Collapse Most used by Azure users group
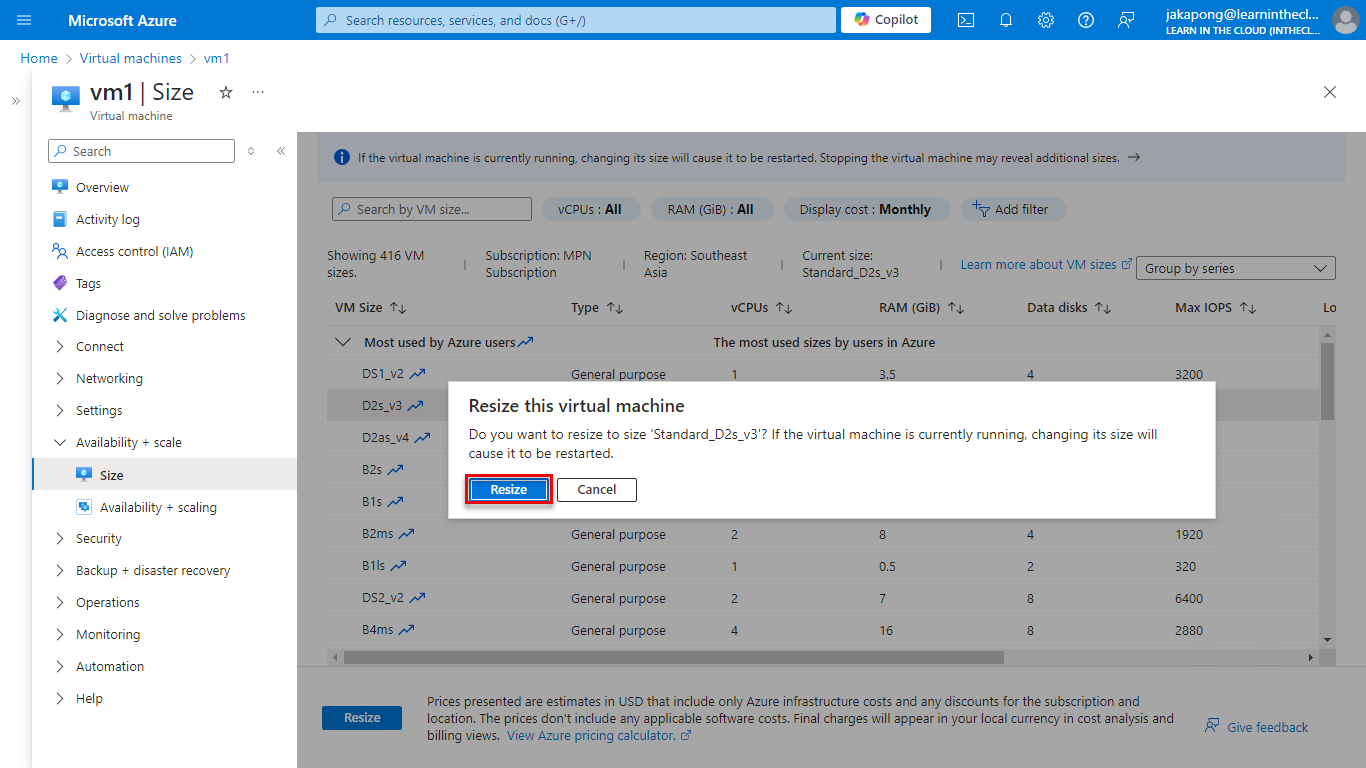Screen dimensions: 1366x768 [343, 342]
